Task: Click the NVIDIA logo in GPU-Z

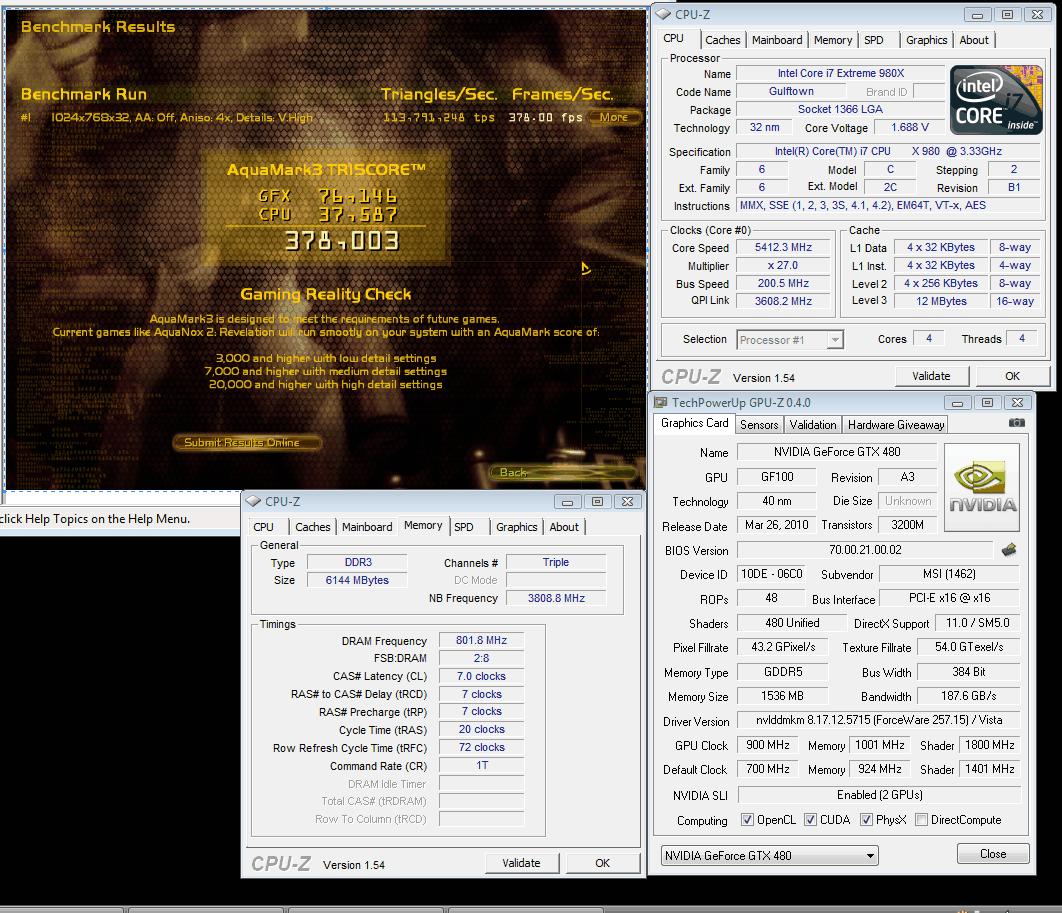Action: pyautogui.click(x=981, y=486)
